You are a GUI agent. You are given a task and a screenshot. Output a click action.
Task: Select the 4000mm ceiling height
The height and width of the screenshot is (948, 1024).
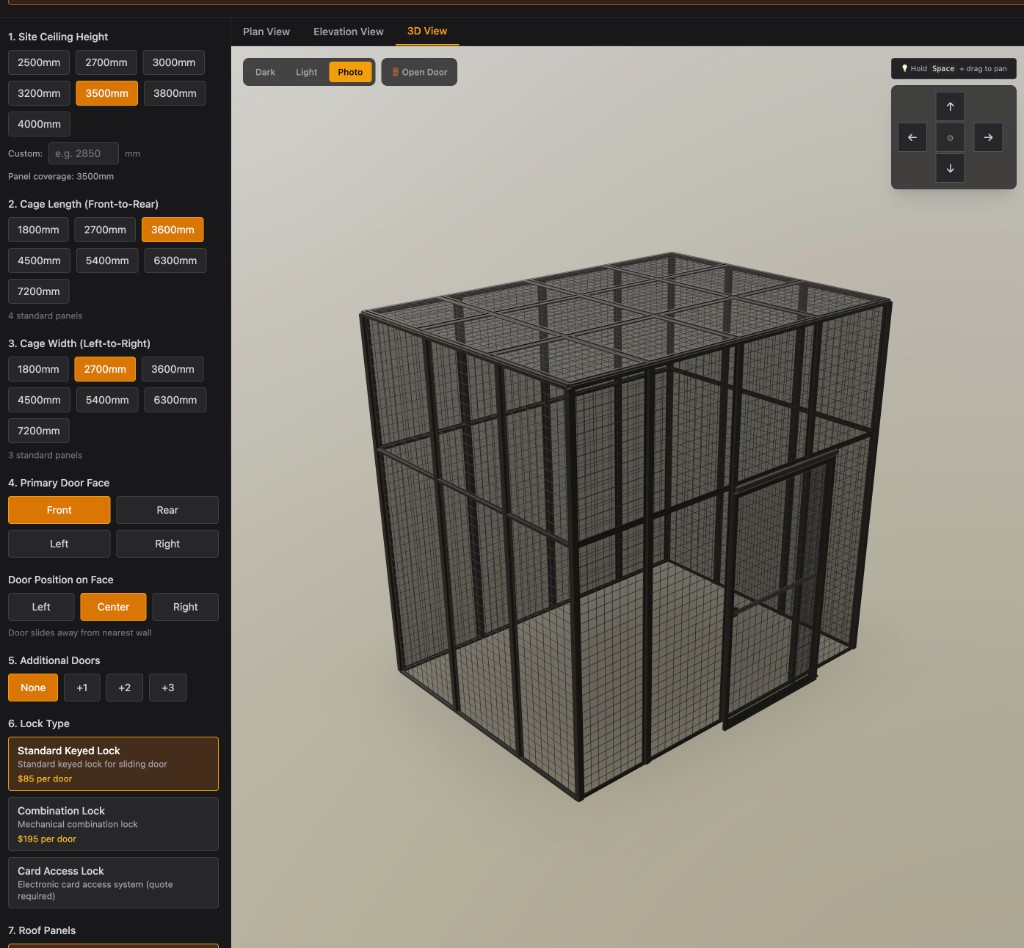tap(39, 124)
